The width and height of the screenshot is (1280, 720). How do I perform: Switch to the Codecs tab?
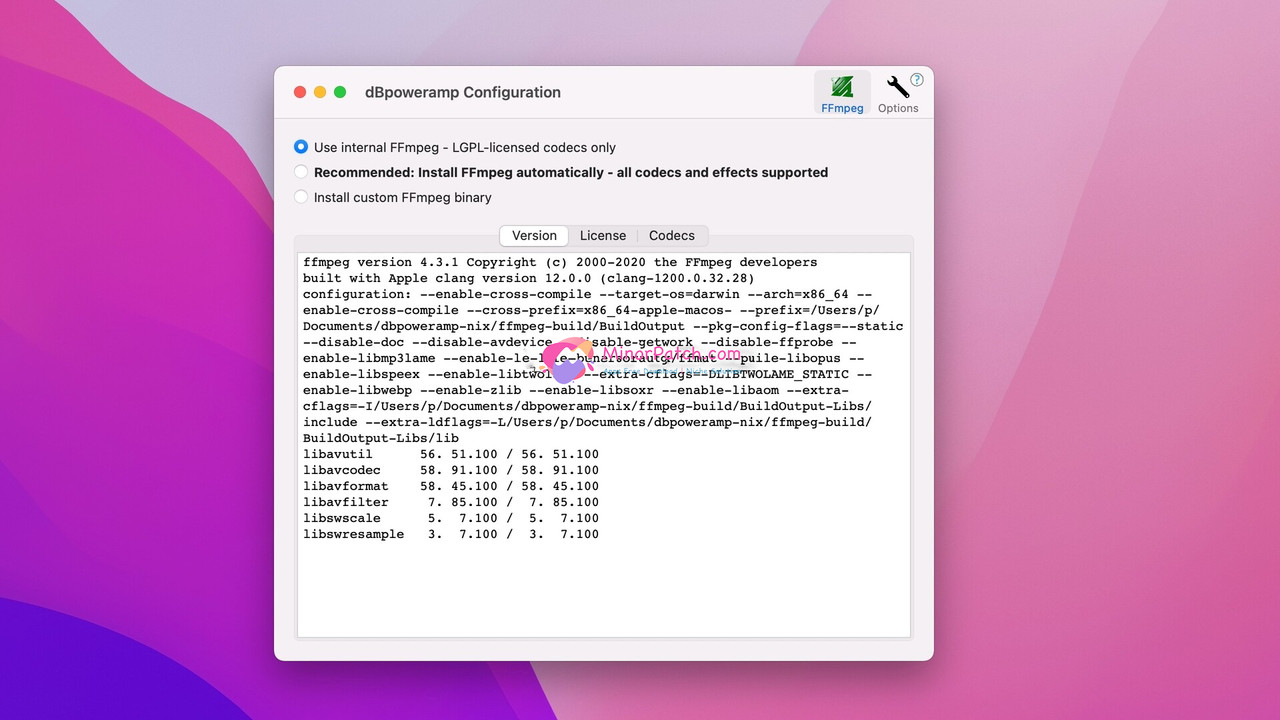point(672,236)
